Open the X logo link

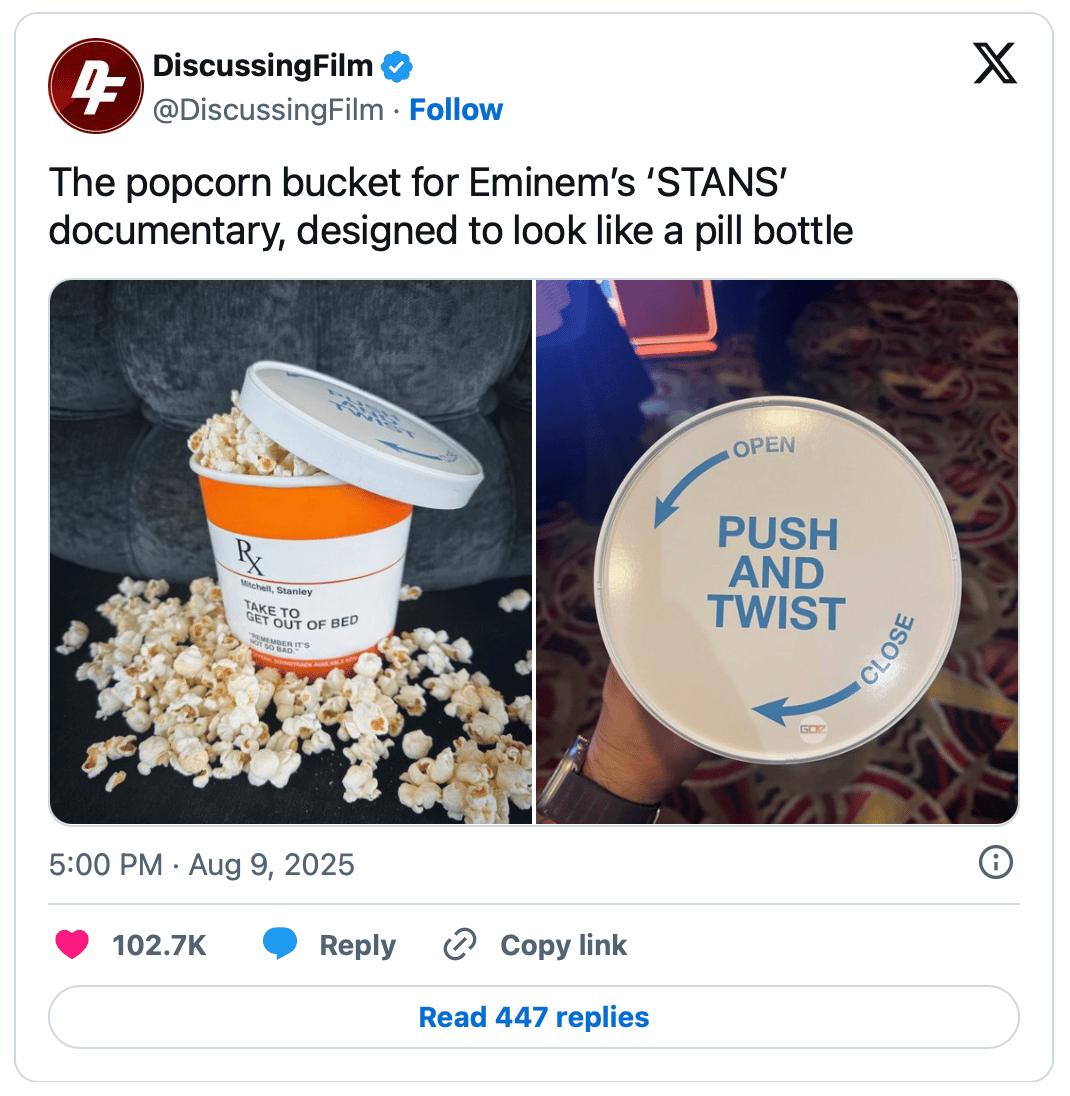click(995, 63)
